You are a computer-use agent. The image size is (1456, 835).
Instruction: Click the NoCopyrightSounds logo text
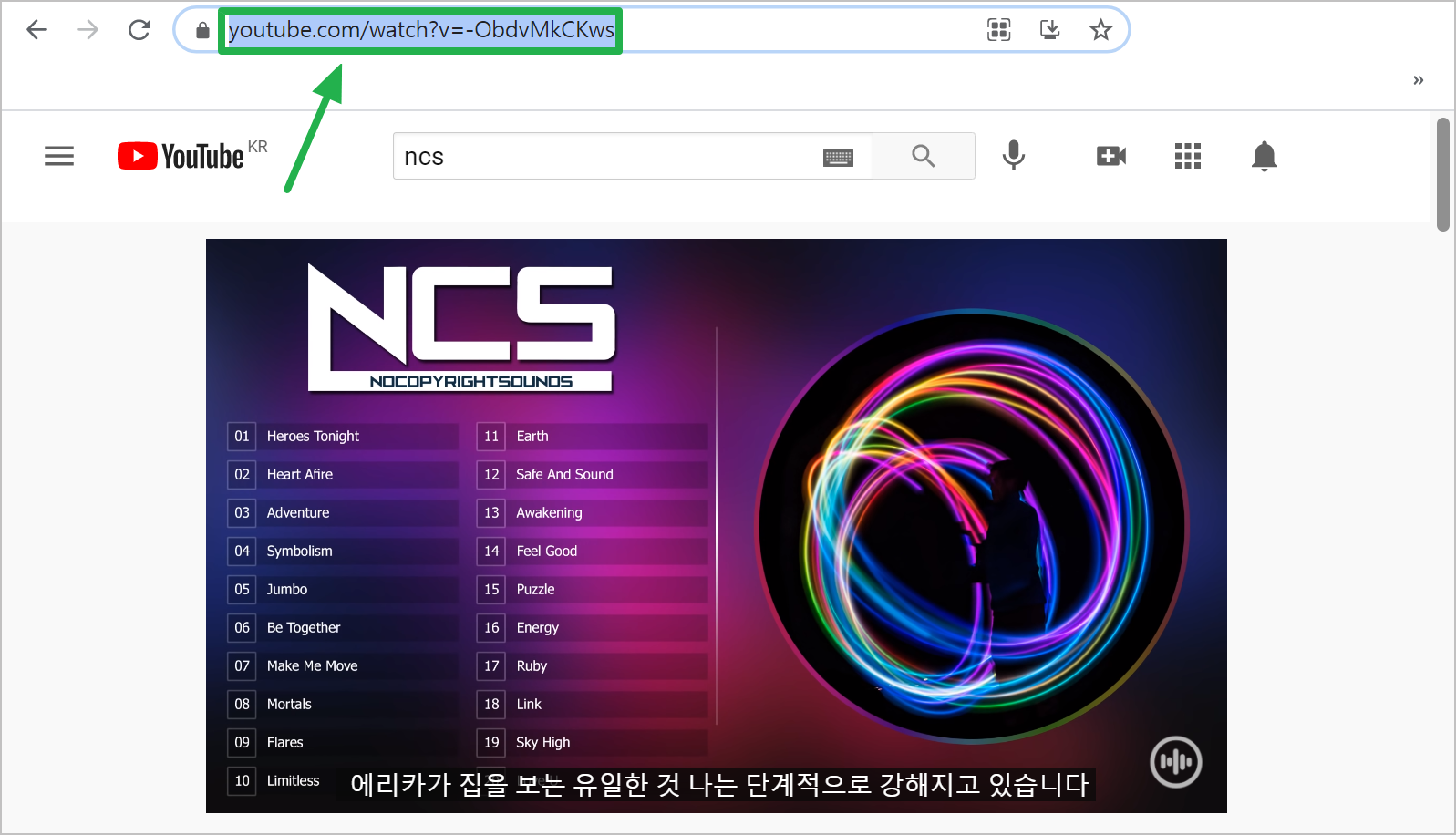[471, 381]
